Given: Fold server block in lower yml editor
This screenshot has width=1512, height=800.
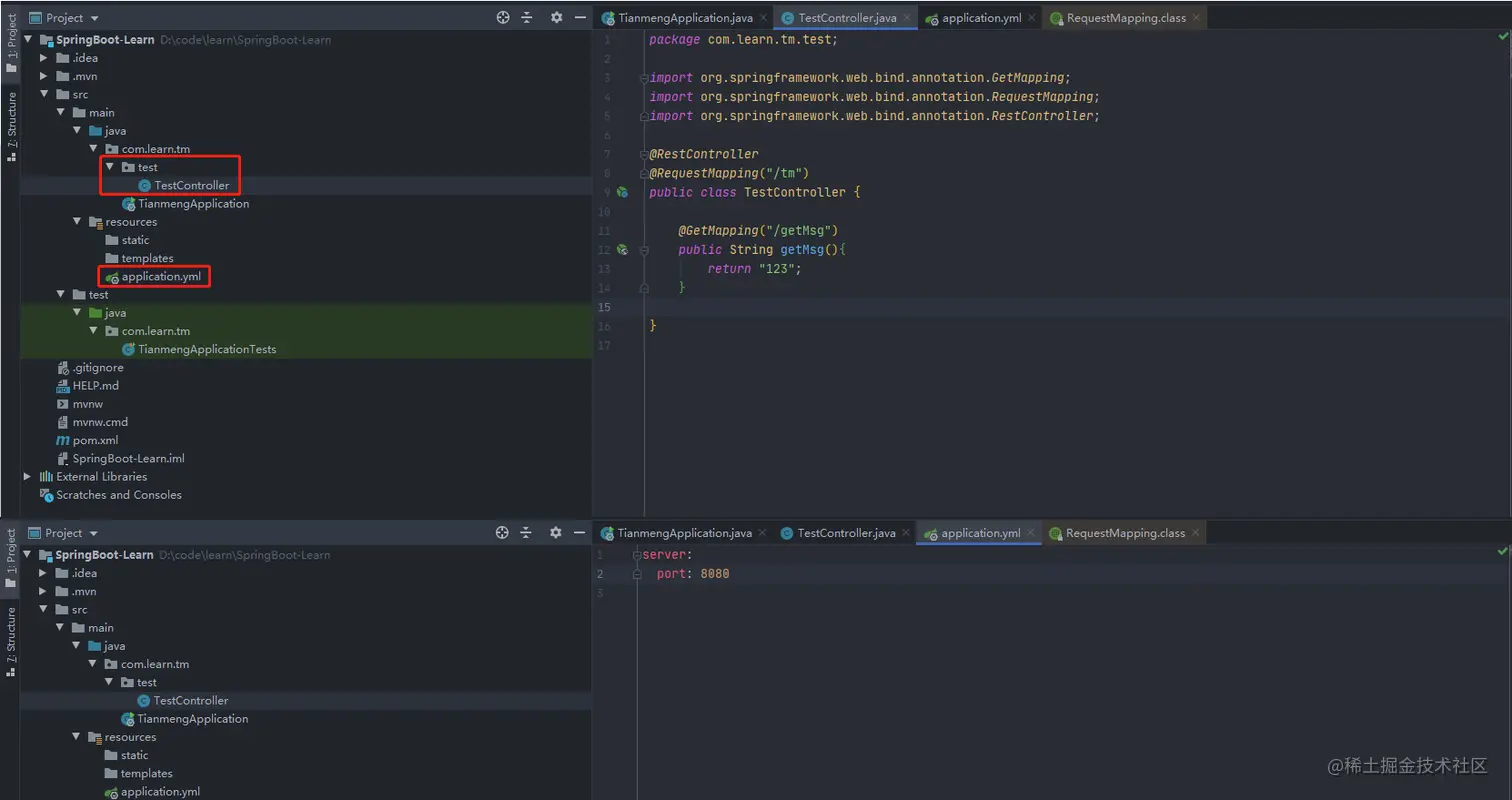Looking at the screenshot, I should point(637,555).
